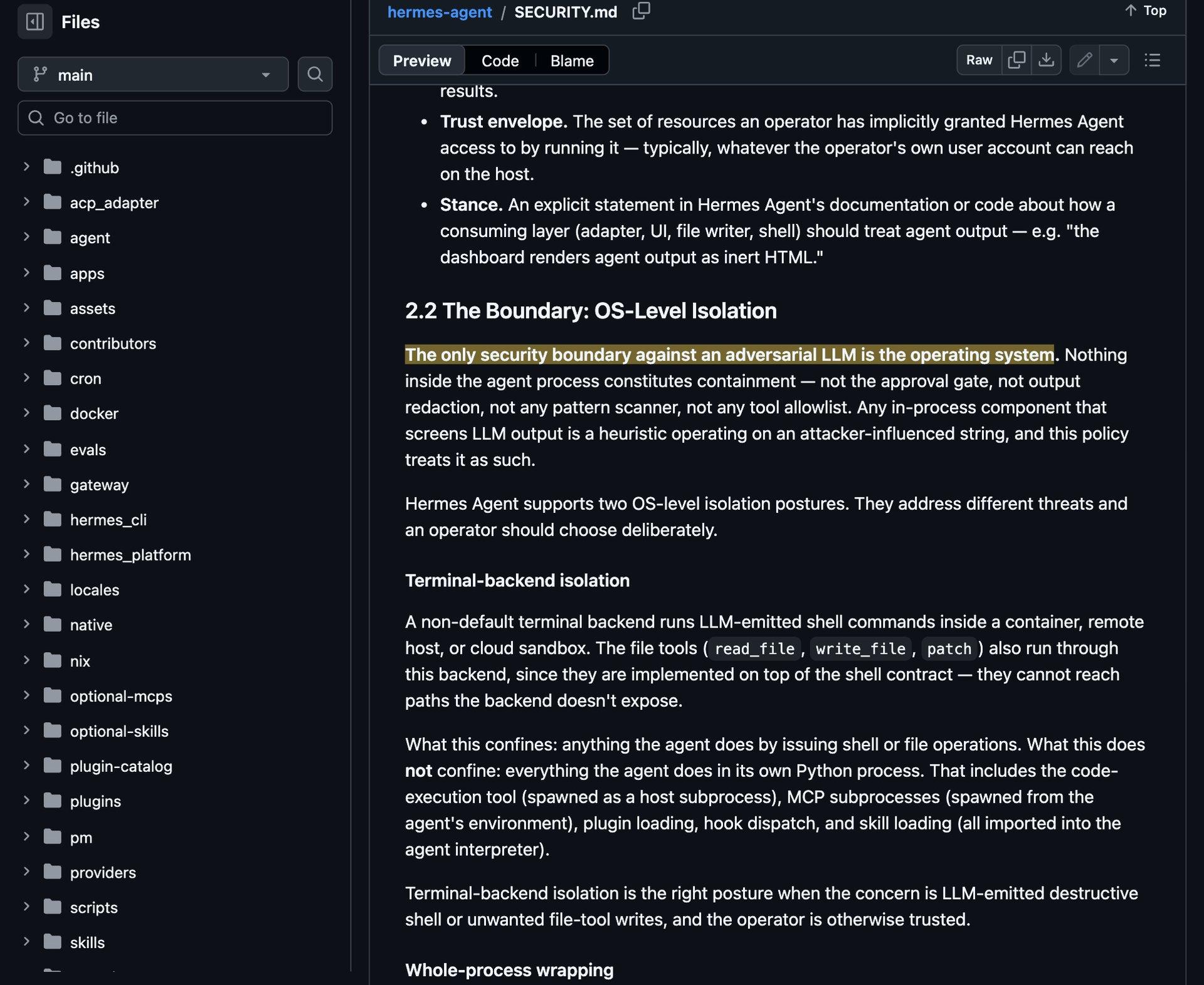
Task: Click the gateway folder icon
Action: point(53,484)
